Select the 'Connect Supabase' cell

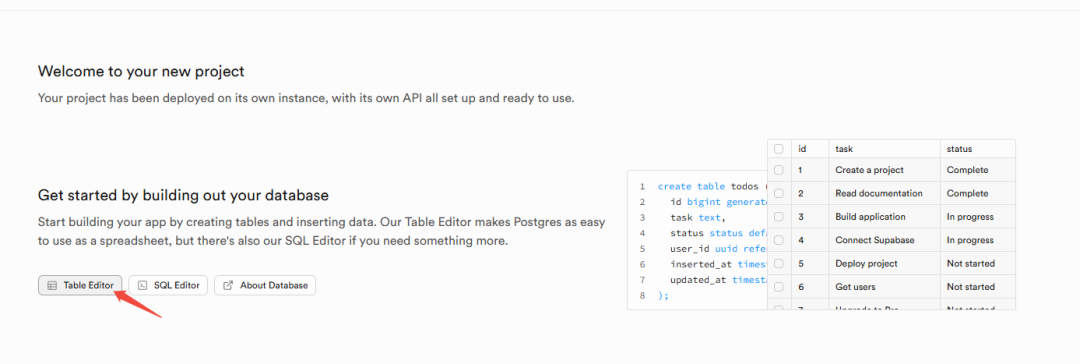pyautogui.click(x=884, y=240)
